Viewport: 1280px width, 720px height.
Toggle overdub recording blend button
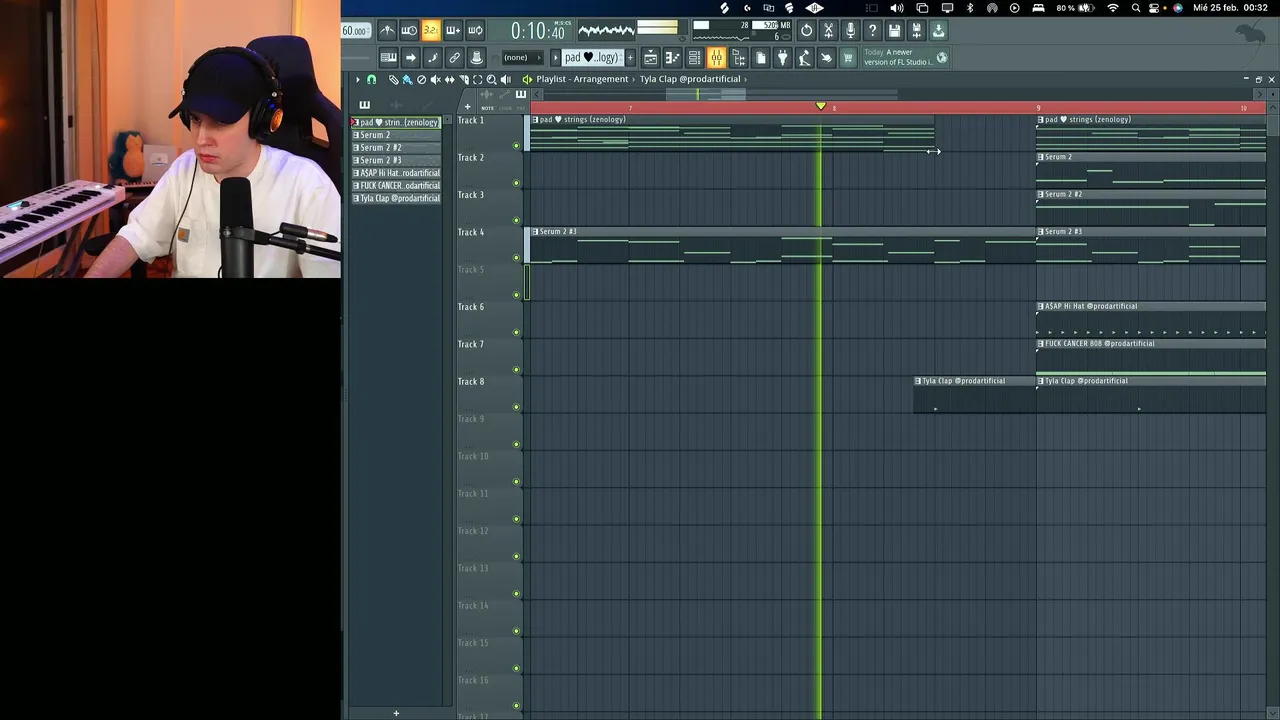pyautogui.click(x=452, y=30)
